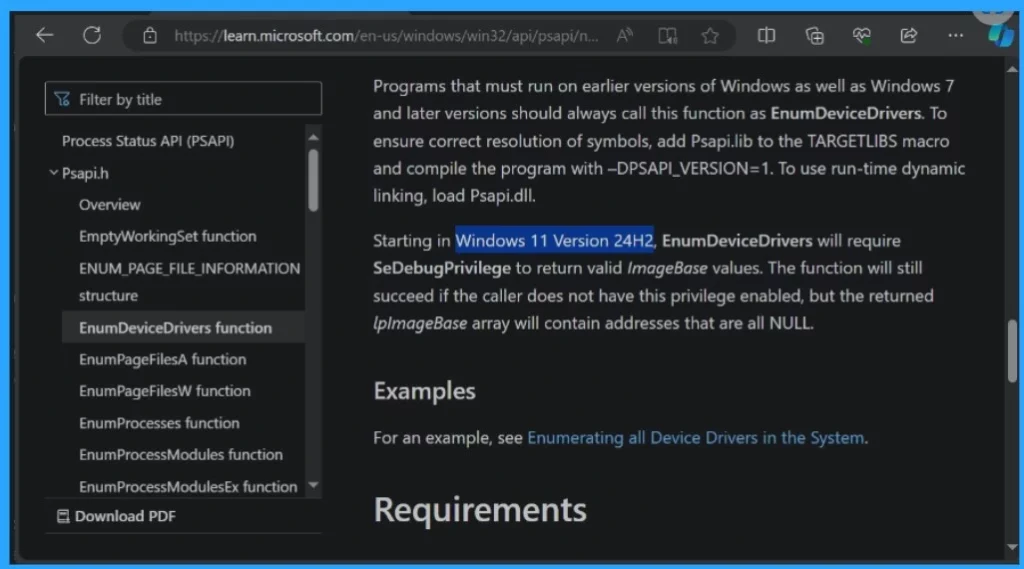This screenshot has width=1024, height=569.
Task: Click the address bar URL
Action: pyautogui.click(x=385, y=35)
